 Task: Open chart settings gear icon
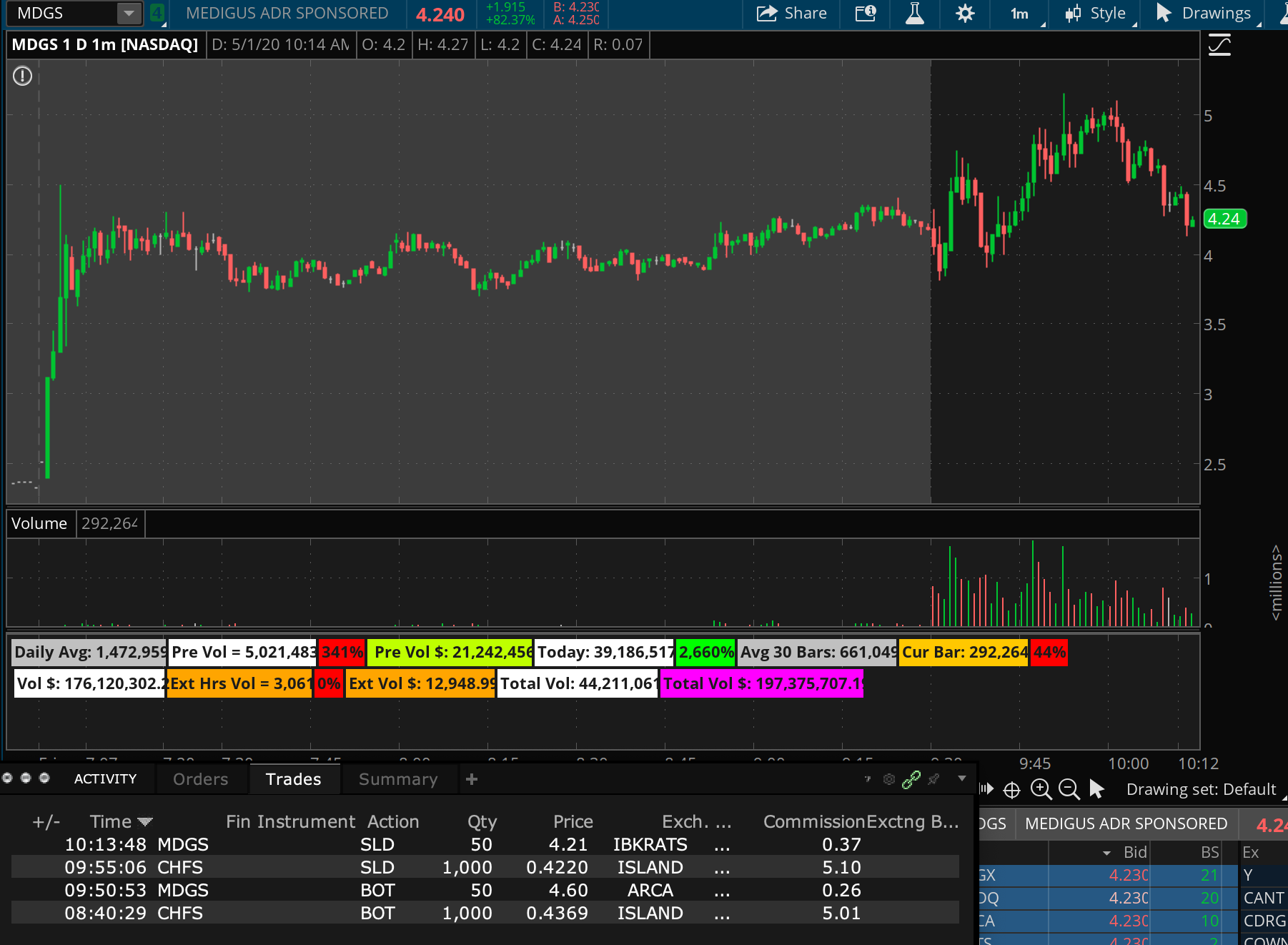[x=965, y=14]
